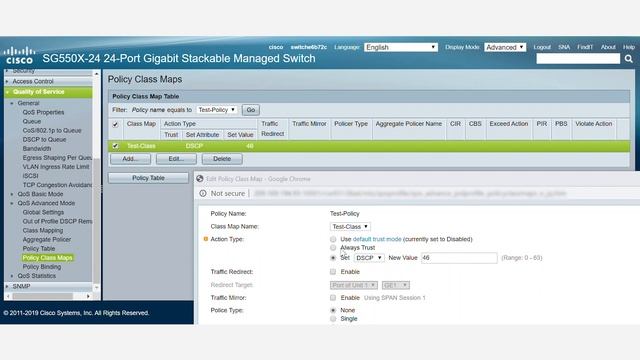Open the Class Map Name Test-Class dropdown
Image resolution: width=640 pixels, height=360 pixels.
point(350,227)
